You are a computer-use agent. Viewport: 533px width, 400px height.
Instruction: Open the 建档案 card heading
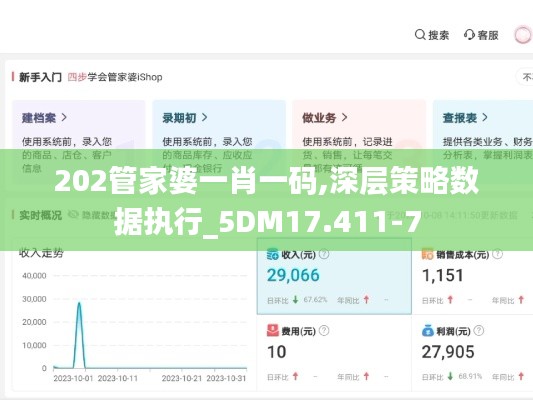(x=39, y=118)
